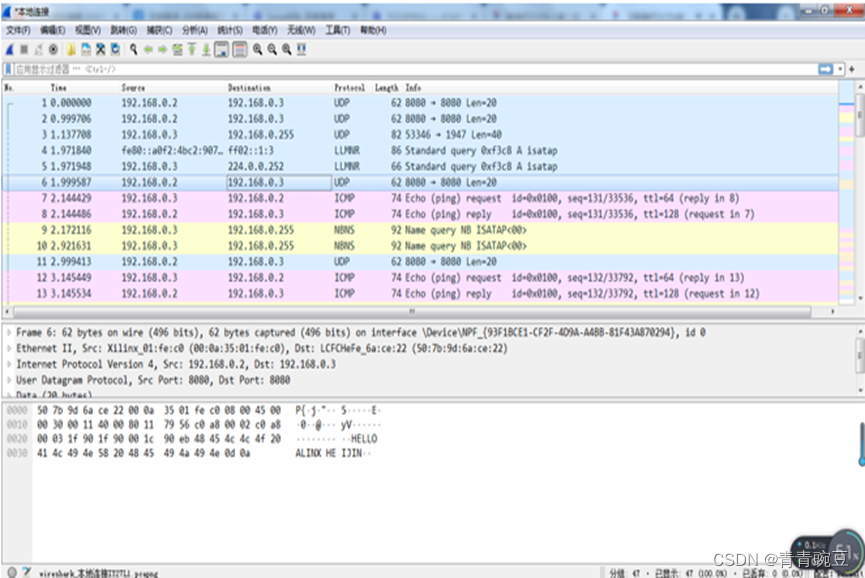Viewport: 865px width, 578px height.
Task: Sort packets by Source column header
Action: pyautogui.click(x=133, y=88)
